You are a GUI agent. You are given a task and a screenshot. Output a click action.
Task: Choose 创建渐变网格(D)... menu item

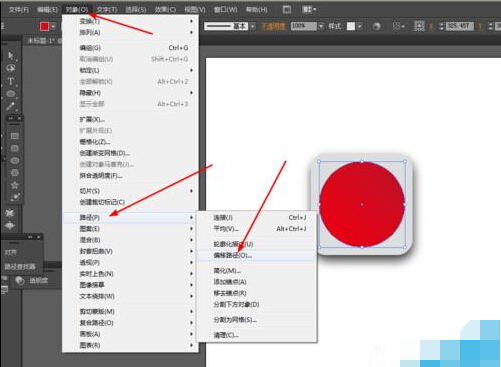(x=130, y=153)
